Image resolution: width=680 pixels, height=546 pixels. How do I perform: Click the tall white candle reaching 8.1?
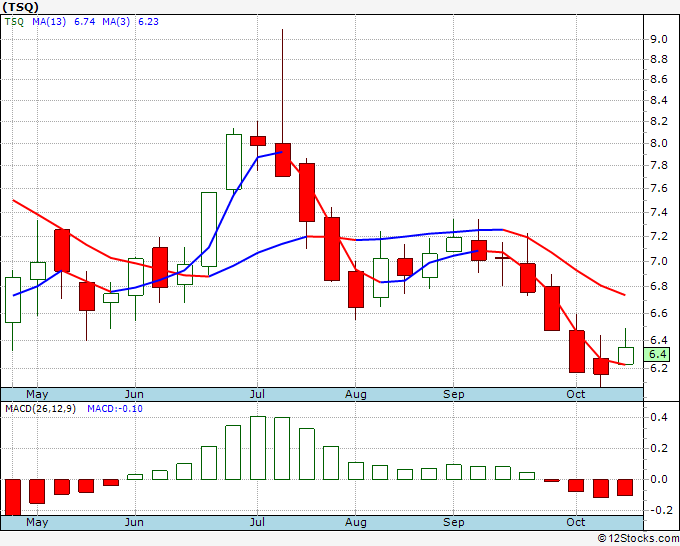pos(234,162)
